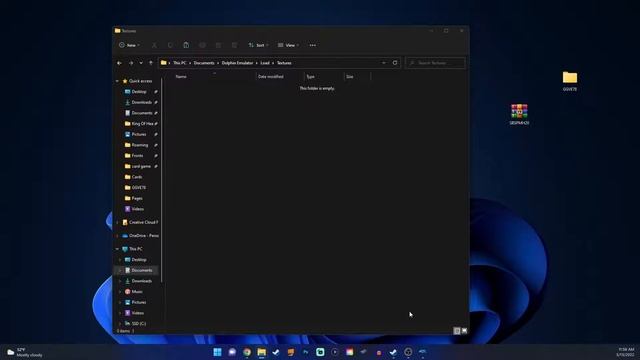Image resolution: width=640 pixels, height=360 pixels.
Task: Open the Windows Start button
Action: (217, 352)
